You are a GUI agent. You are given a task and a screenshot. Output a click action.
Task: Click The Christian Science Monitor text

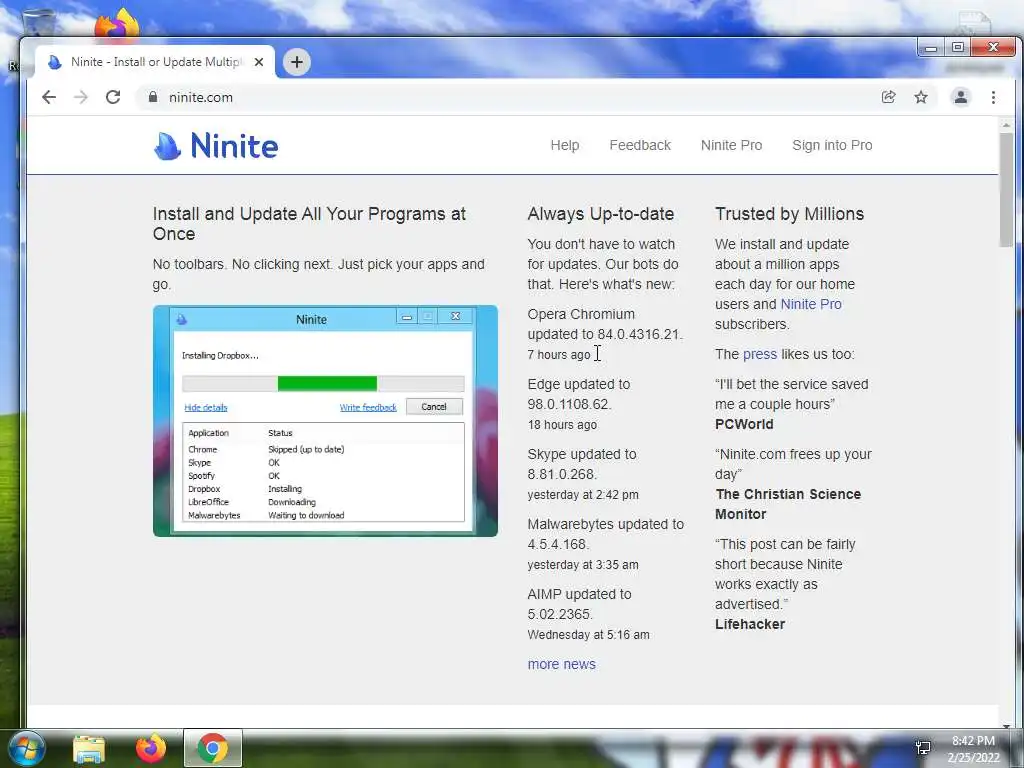(788, 504)
